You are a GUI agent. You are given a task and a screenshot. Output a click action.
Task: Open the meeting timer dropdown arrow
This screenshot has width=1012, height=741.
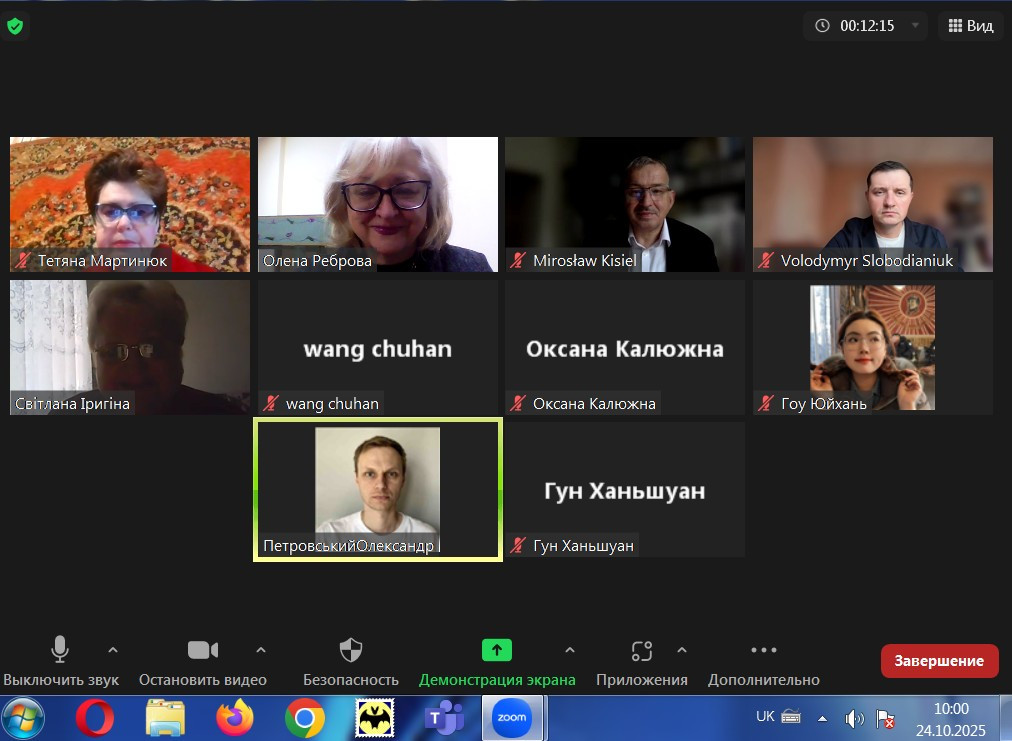915,26
